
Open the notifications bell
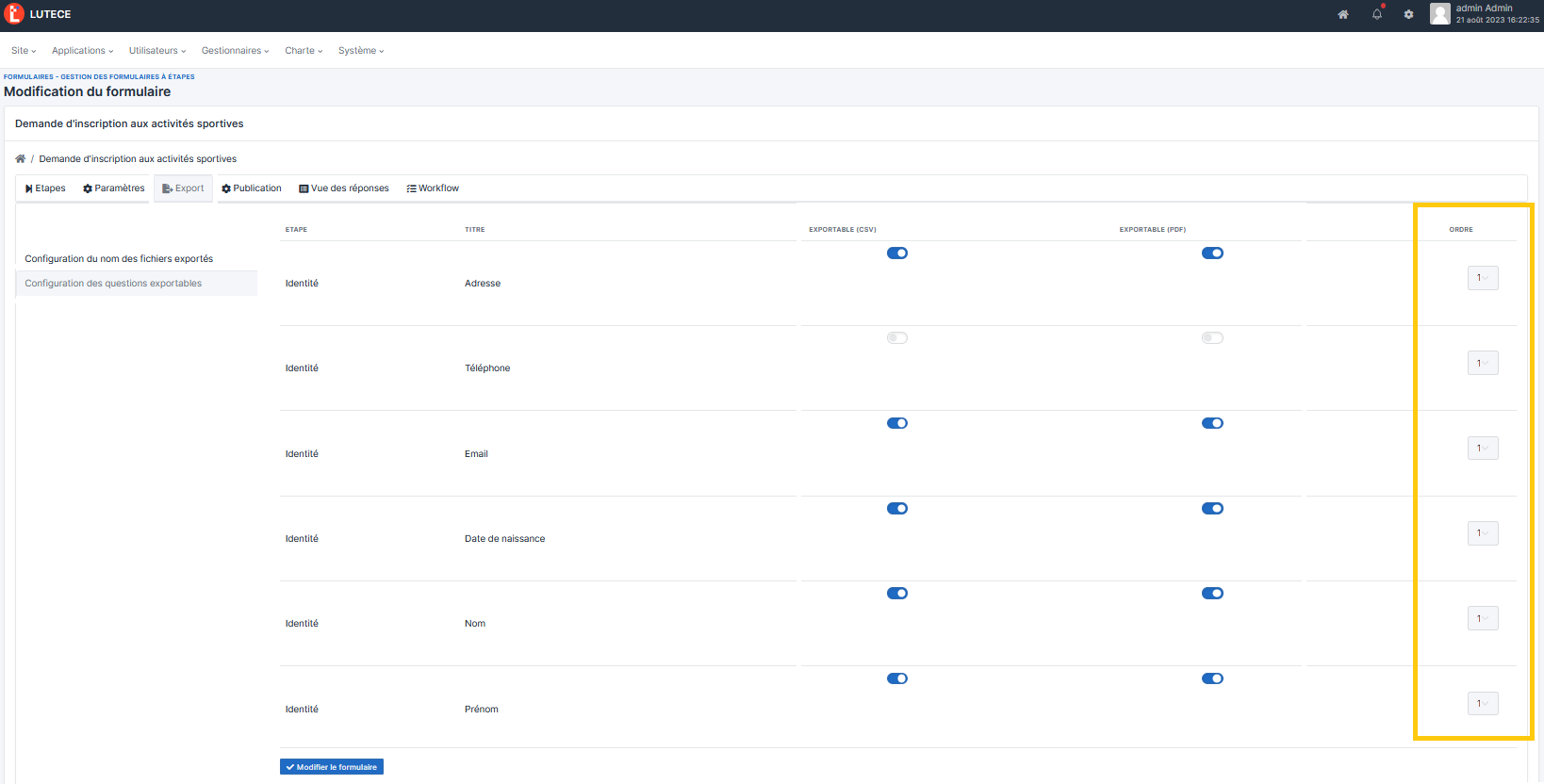(1377, 14)
